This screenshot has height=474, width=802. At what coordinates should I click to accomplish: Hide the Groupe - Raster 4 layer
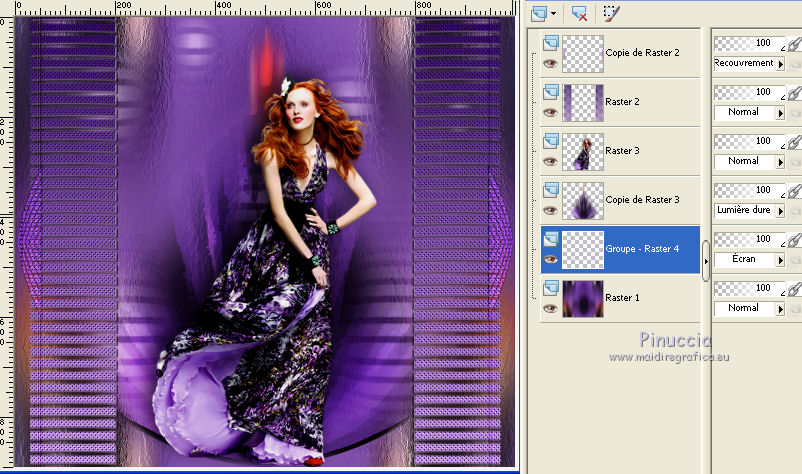tap(550, 260)
